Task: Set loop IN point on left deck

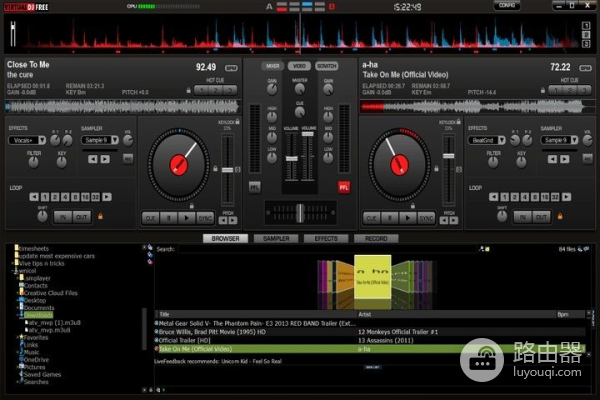Action: click(62, 216)
